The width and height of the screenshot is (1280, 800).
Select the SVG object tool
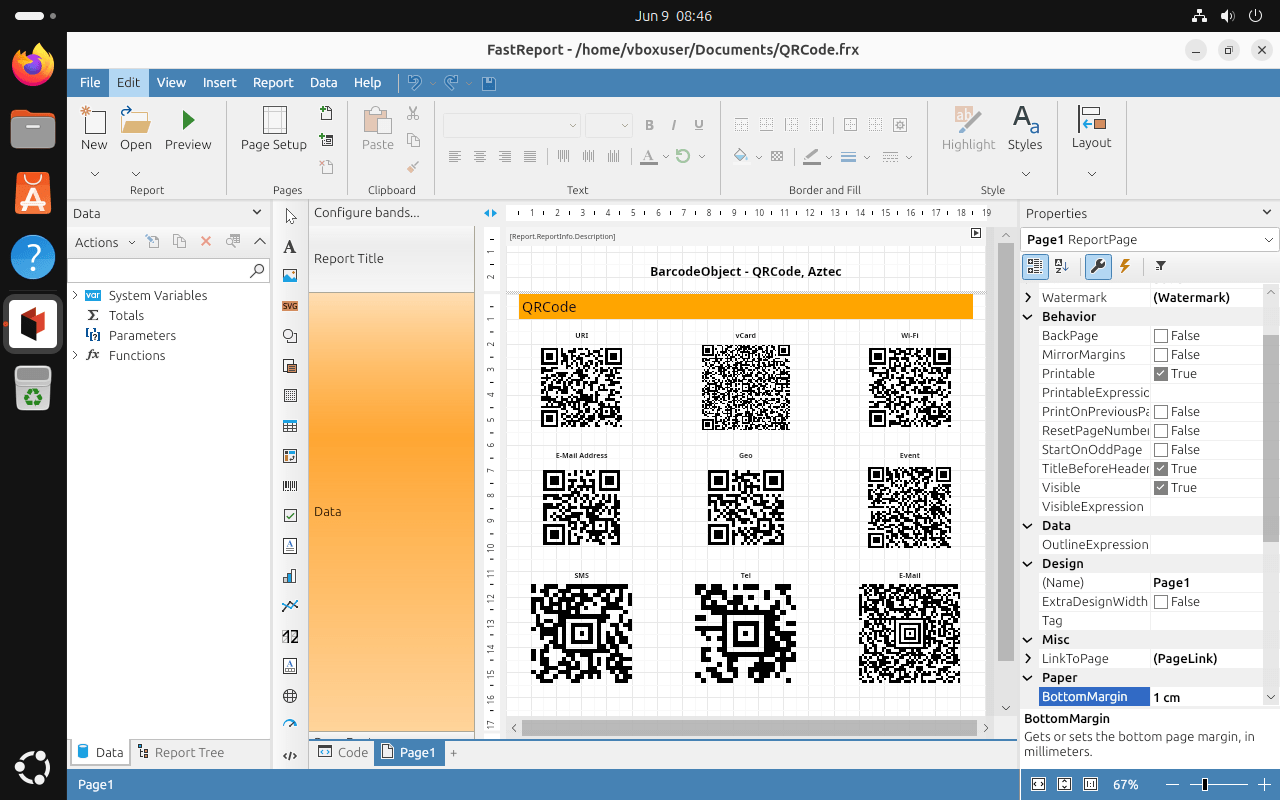tap(291, 306)
